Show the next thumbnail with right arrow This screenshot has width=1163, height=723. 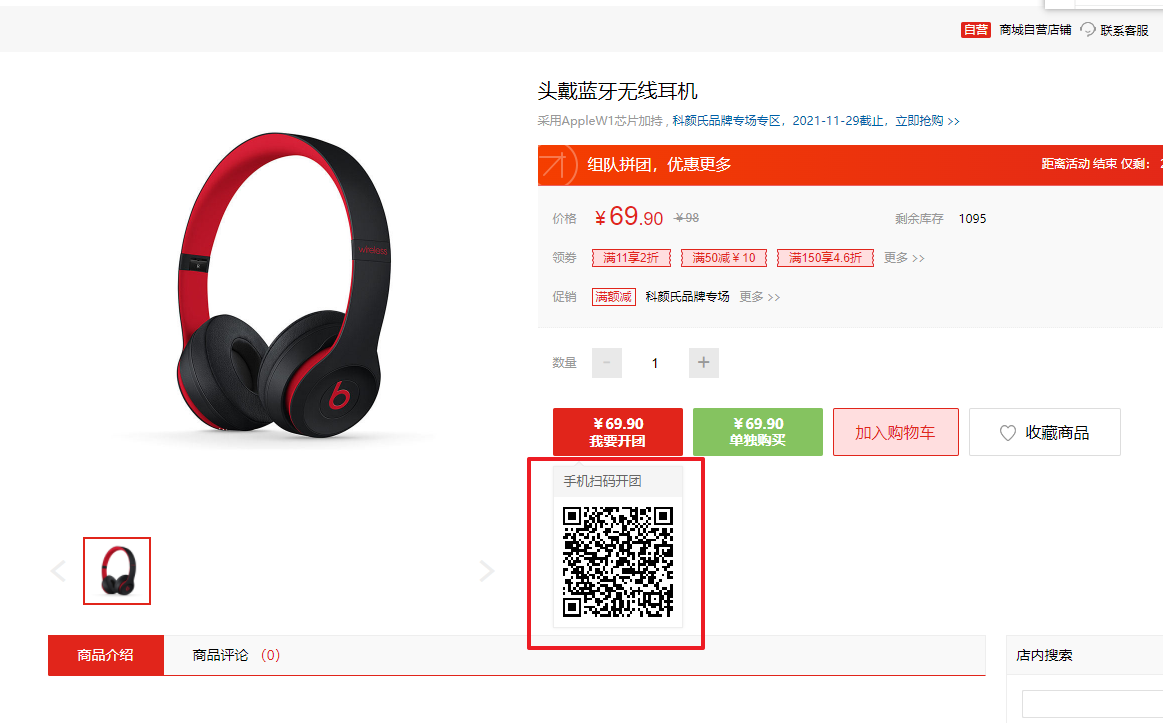point(487,571)
